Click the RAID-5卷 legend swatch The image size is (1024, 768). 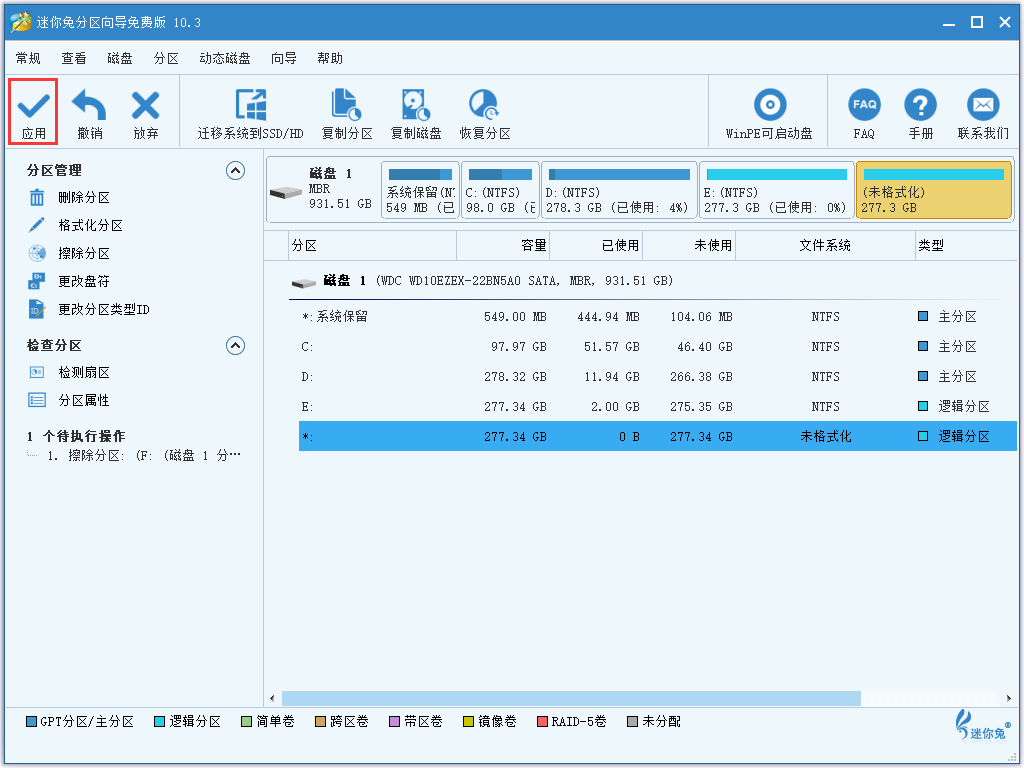pos(542,722)
